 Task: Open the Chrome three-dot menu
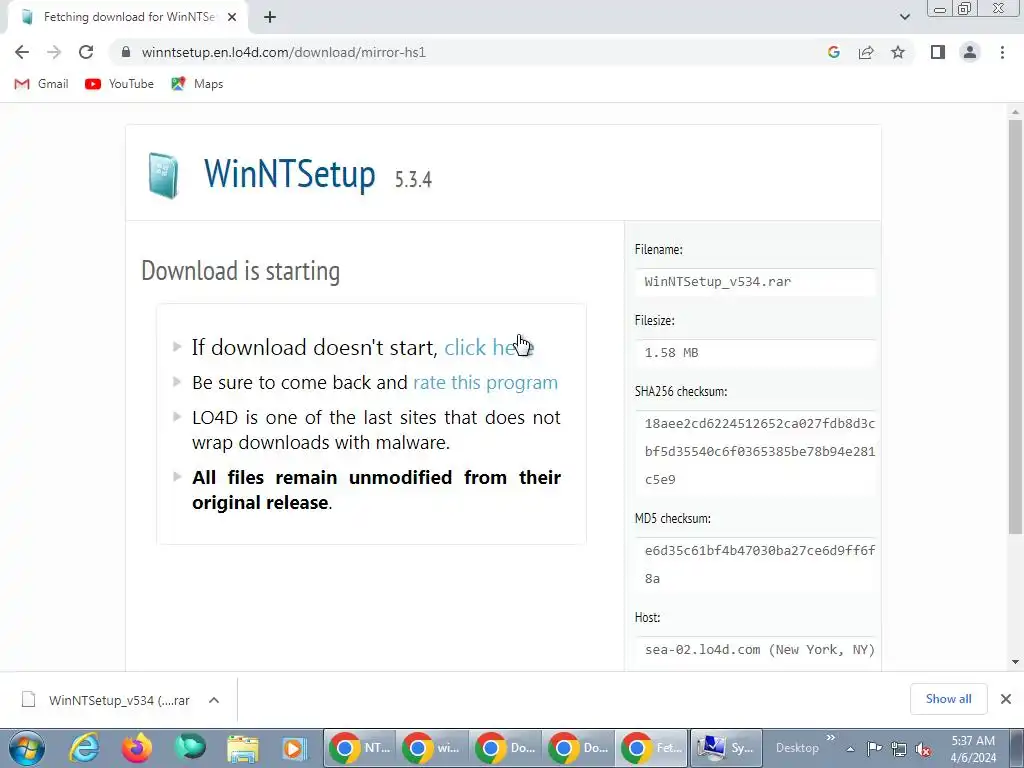[1002, 52]
